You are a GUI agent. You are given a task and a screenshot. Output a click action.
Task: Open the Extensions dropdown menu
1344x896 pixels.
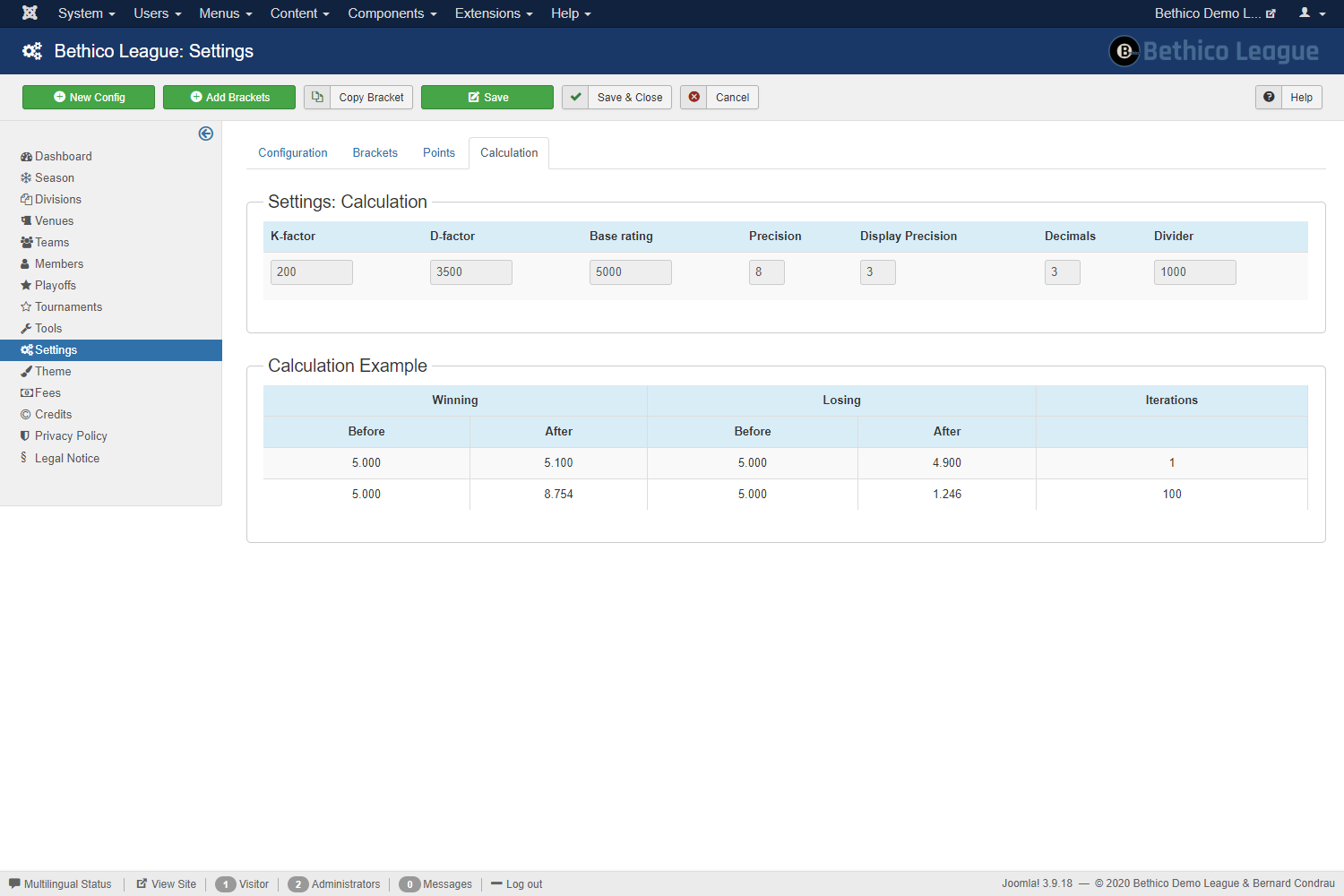(493, 13)
